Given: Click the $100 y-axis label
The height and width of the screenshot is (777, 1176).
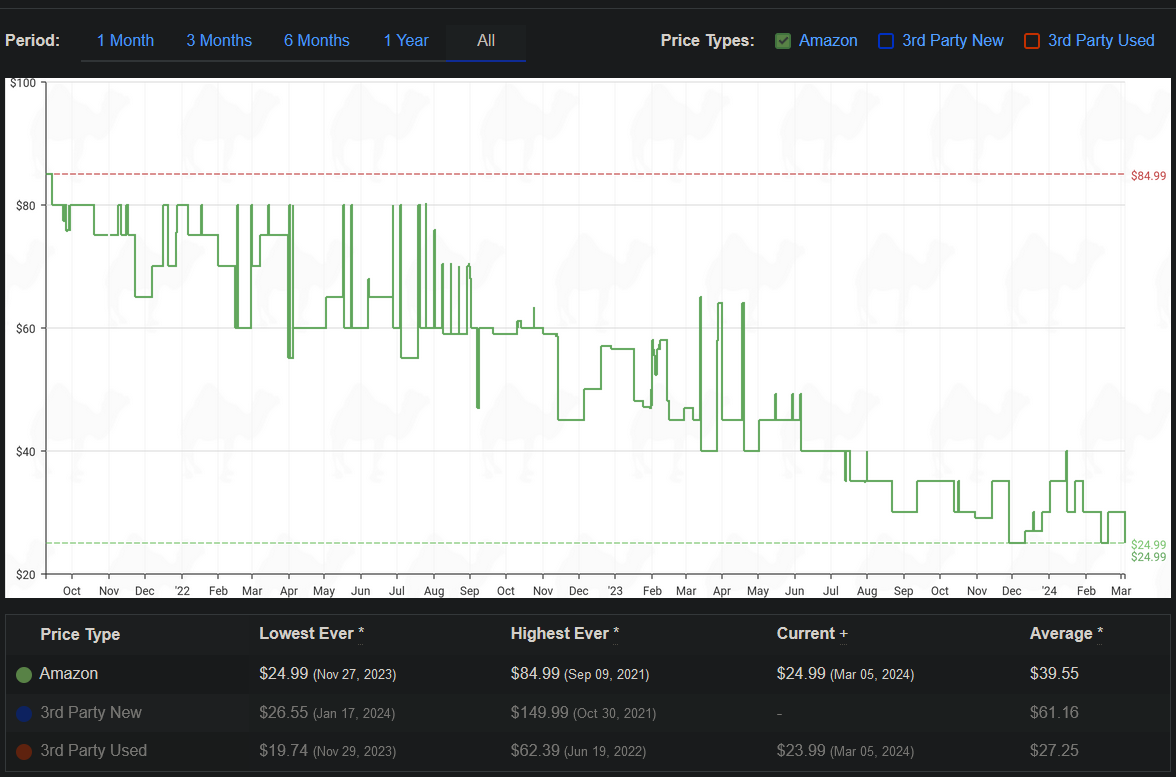Looking at the screenshot, I should (22, 83).
